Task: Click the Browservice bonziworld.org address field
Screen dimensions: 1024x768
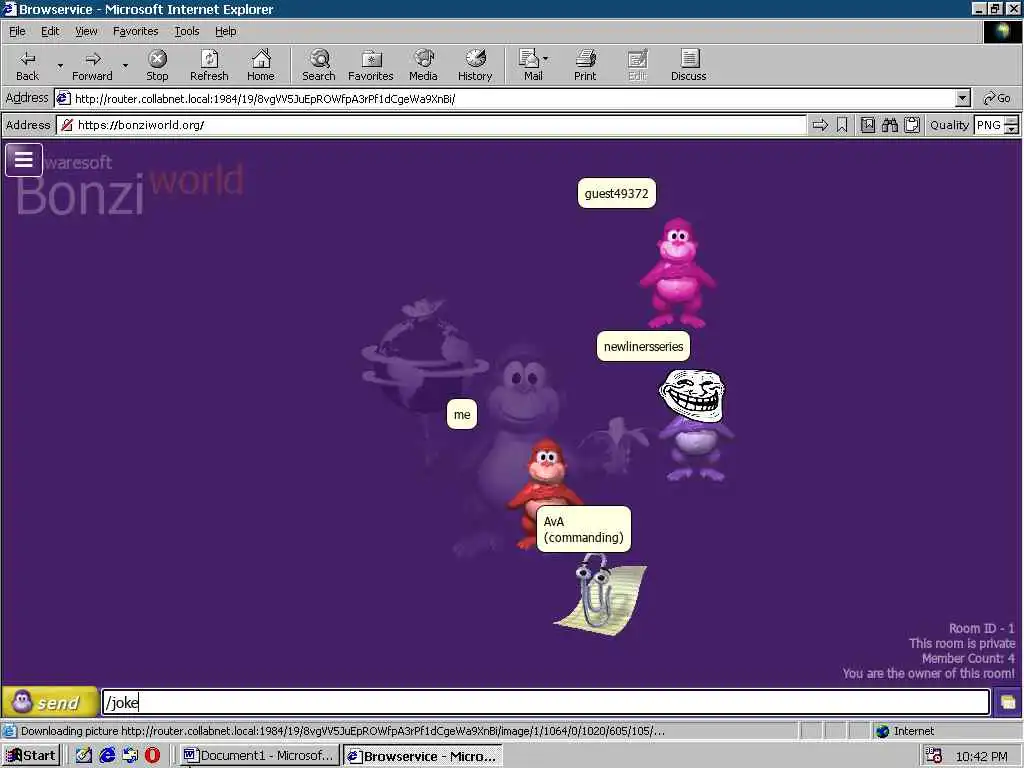Action: pos(431,125)
